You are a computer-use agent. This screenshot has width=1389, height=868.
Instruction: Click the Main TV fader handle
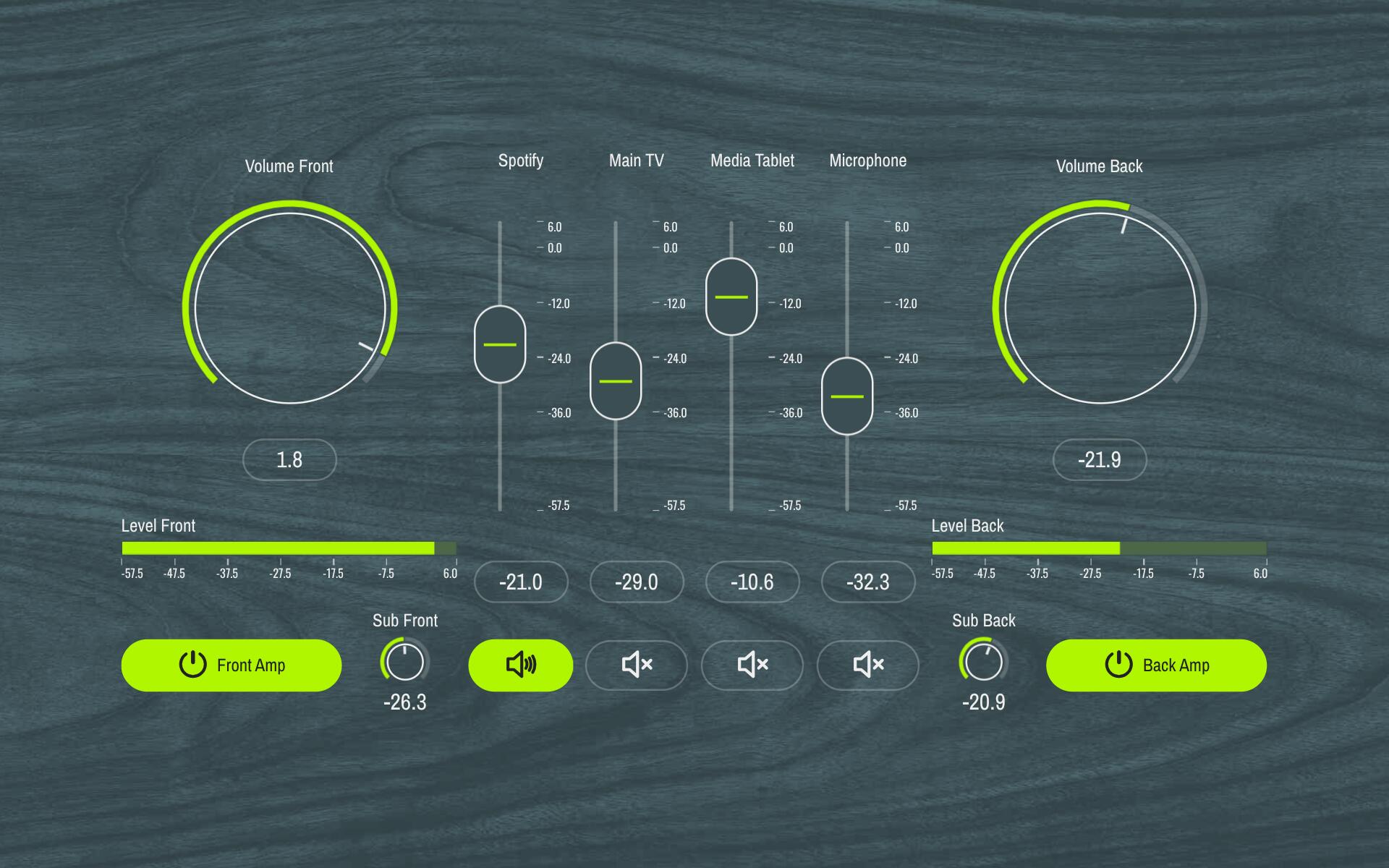coord(616,381)
